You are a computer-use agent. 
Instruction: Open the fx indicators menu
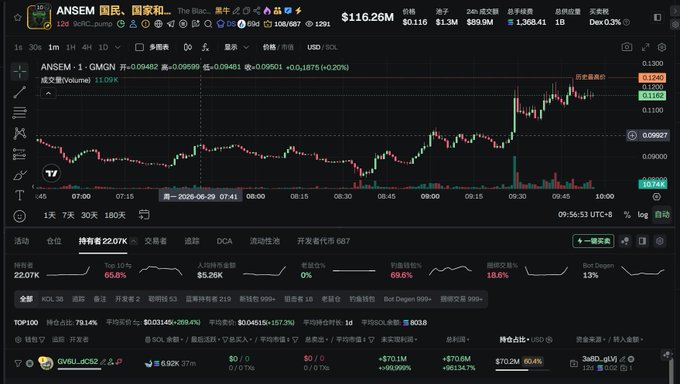point(206,47)
